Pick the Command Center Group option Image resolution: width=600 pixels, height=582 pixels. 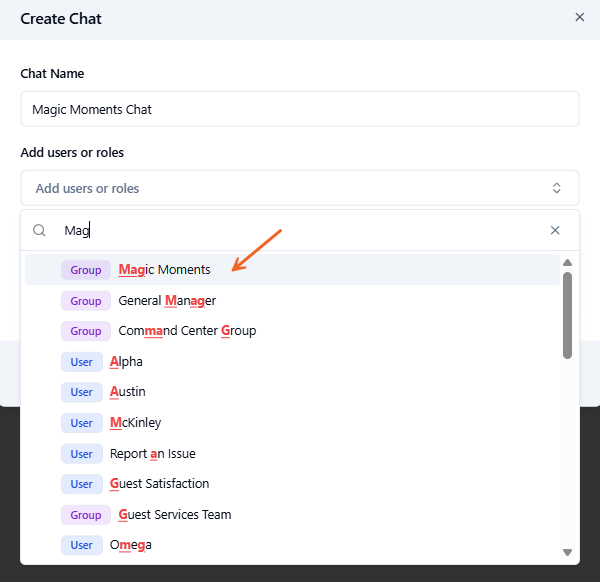point(187,331)
